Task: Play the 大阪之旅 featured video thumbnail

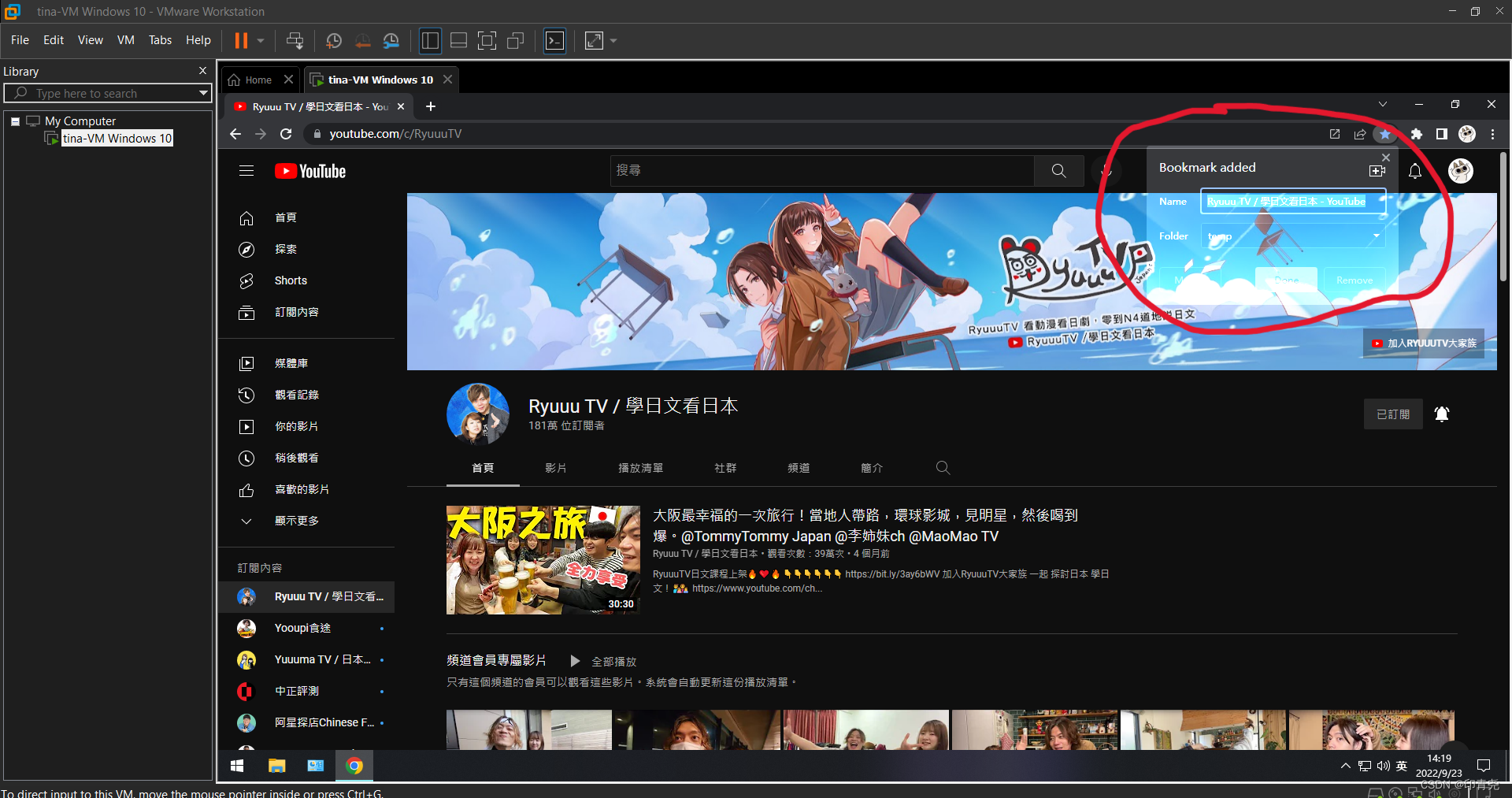Action: click(543, 560)
